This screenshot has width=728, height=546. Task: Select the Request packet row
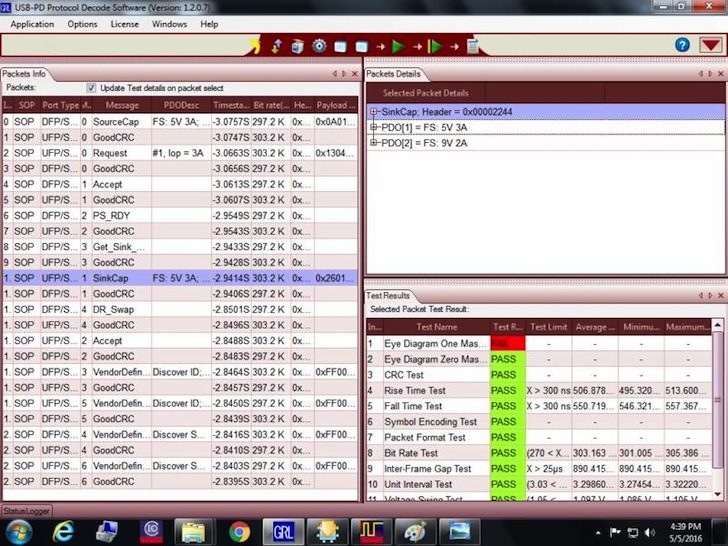180,153
